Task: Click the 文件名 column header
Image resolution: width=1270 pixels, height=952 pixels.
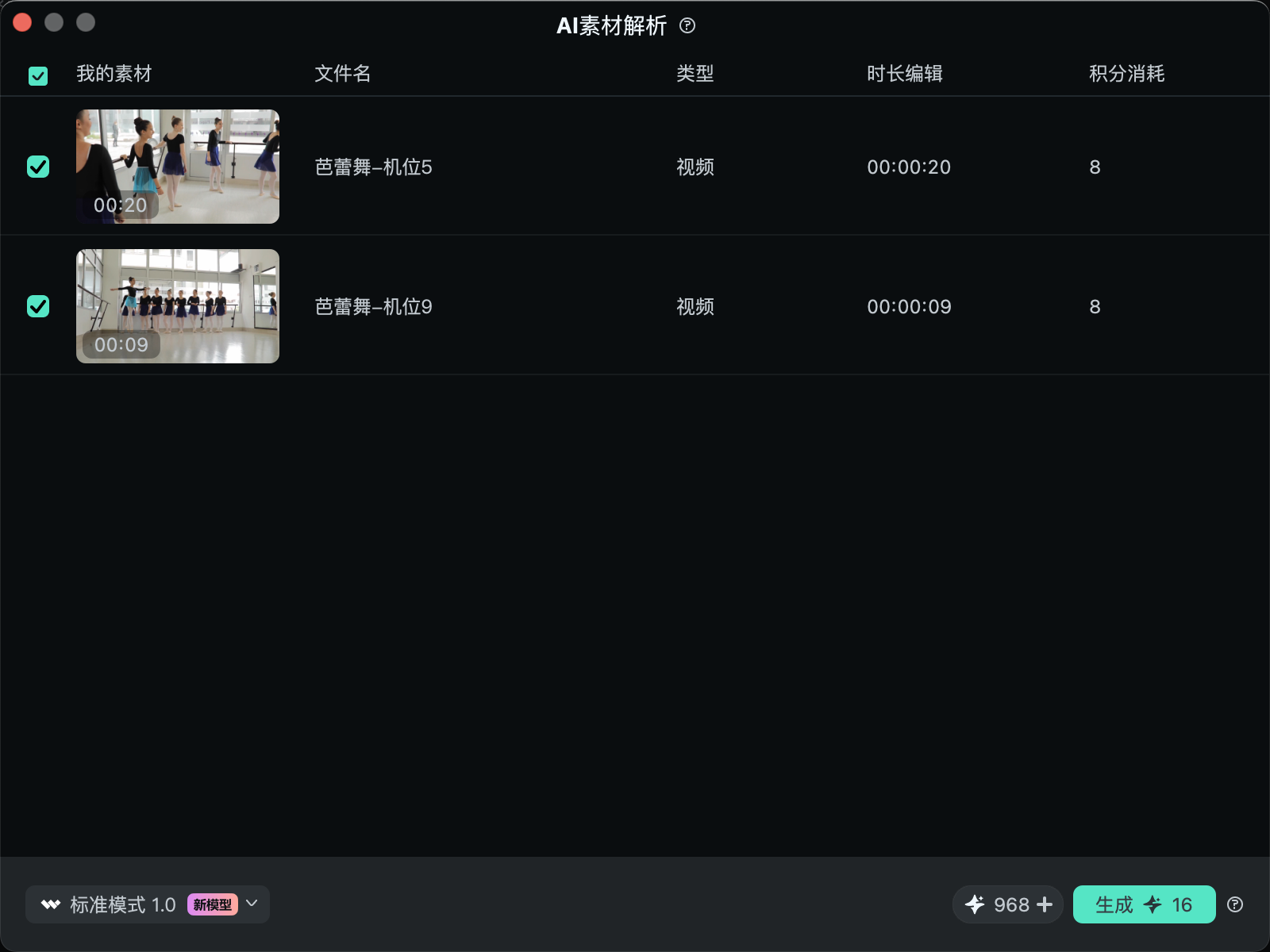Action: coord(343,74)
